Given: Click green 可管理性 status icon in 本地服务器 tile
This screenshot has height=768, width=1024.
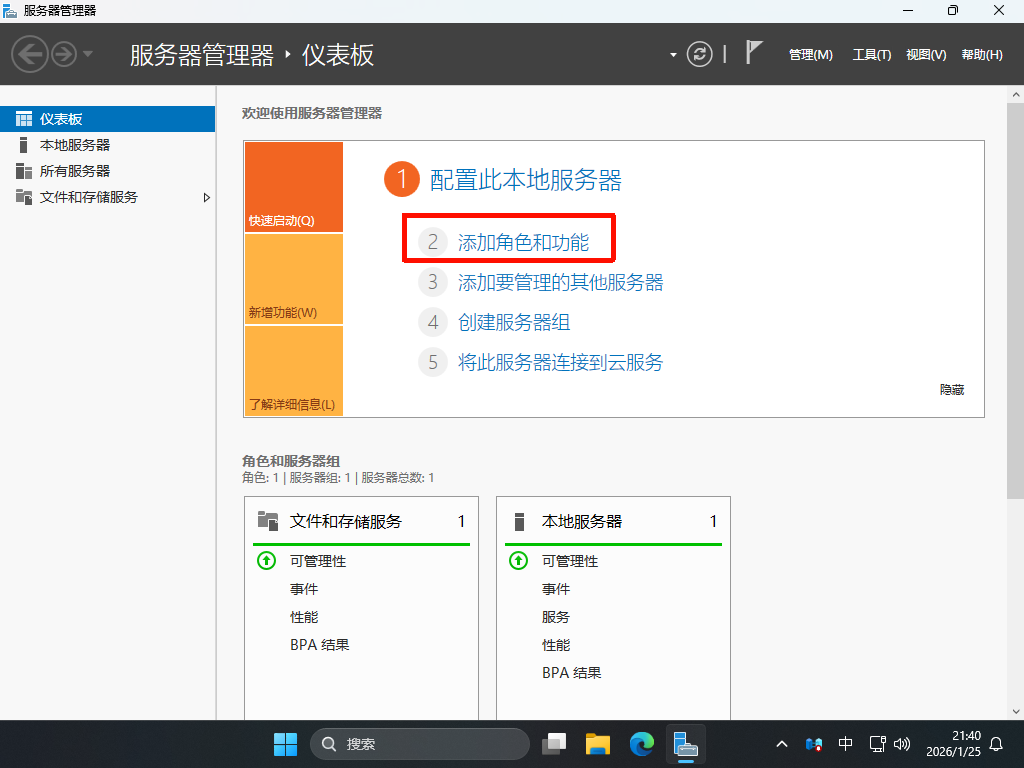Looking at the screenshot, I should (518, 561).
